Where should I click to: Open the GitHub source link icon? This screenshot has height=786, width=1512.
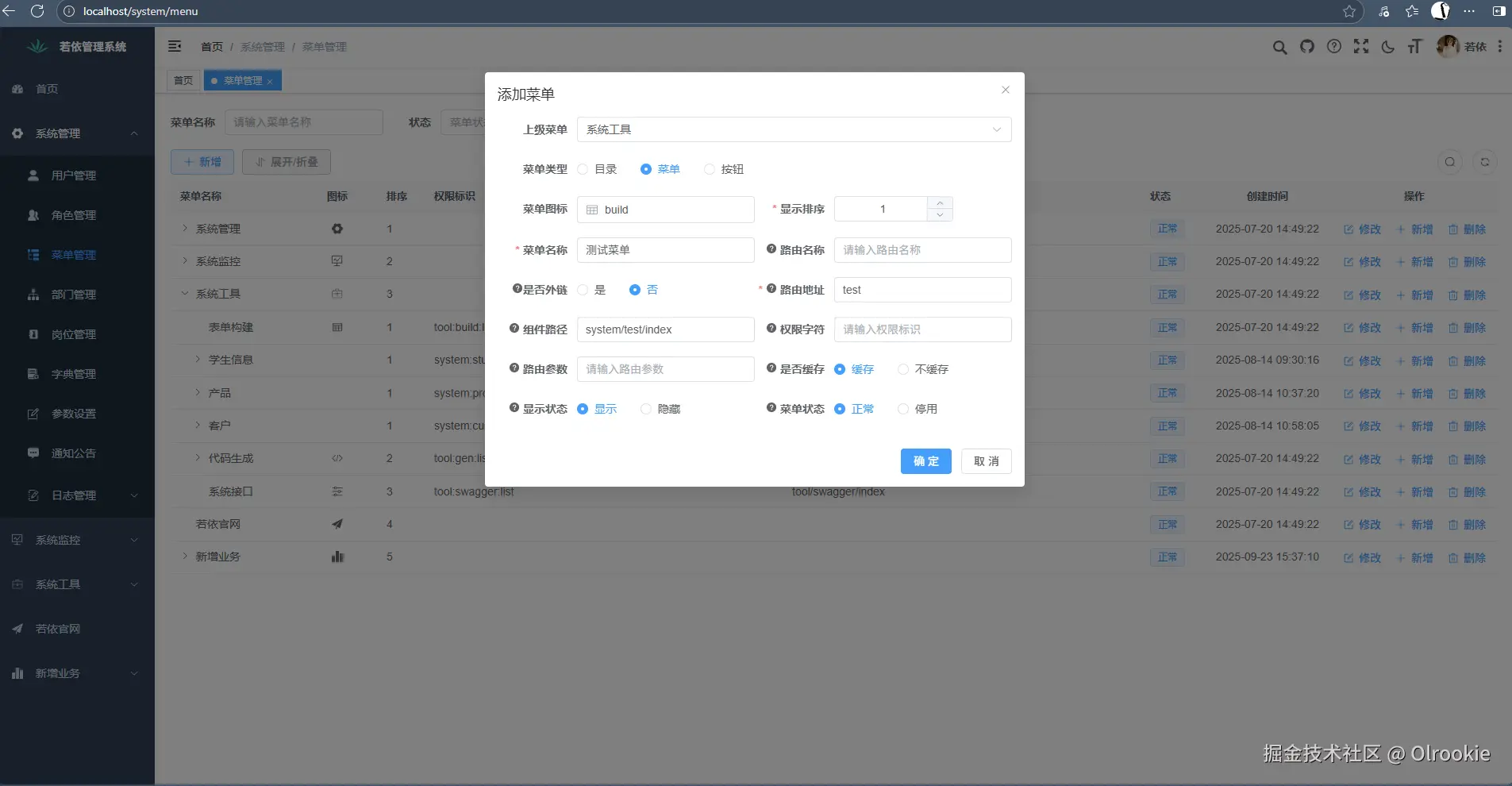(x=1306, y=47)
